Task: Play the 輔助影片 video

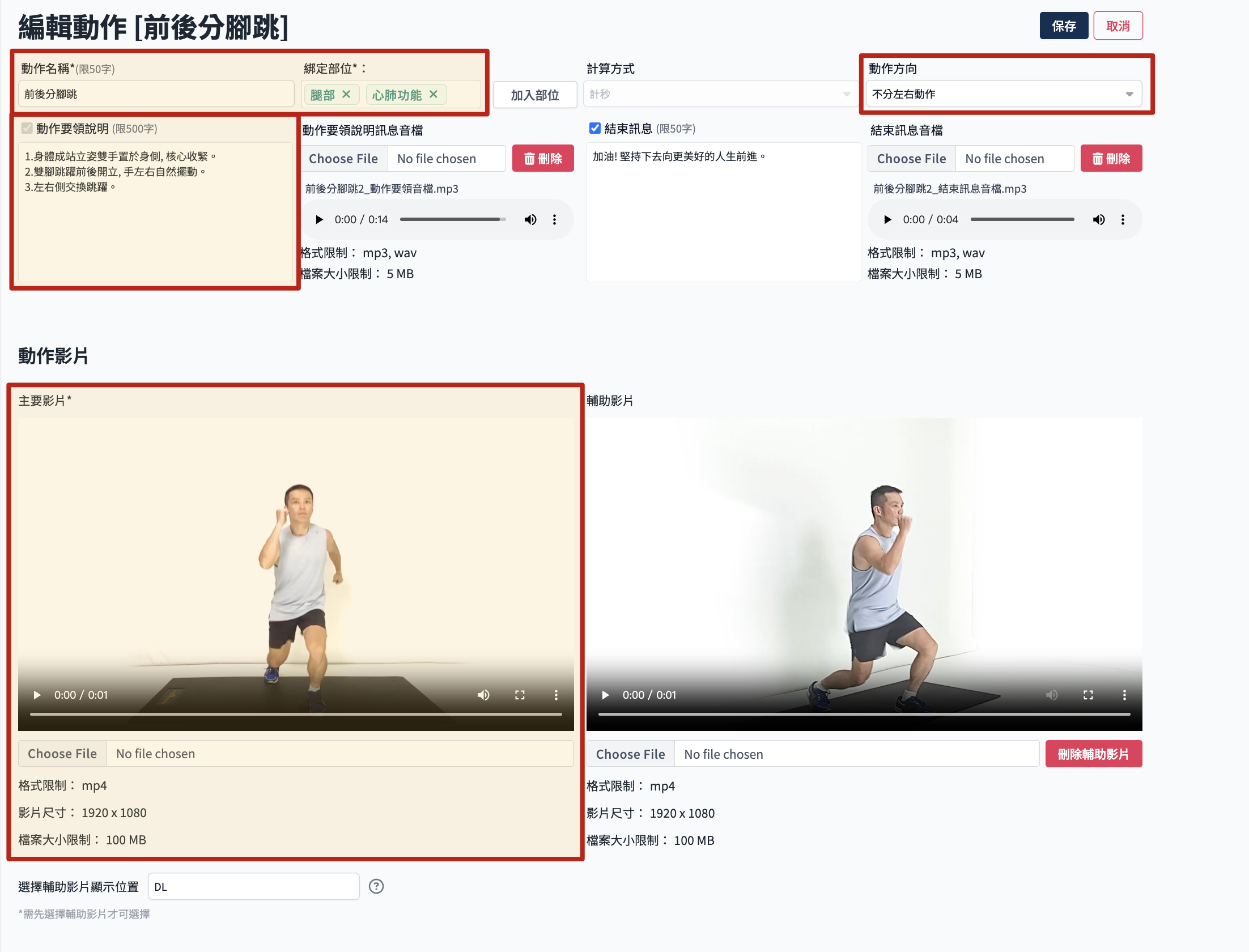Action: (605, 695)
